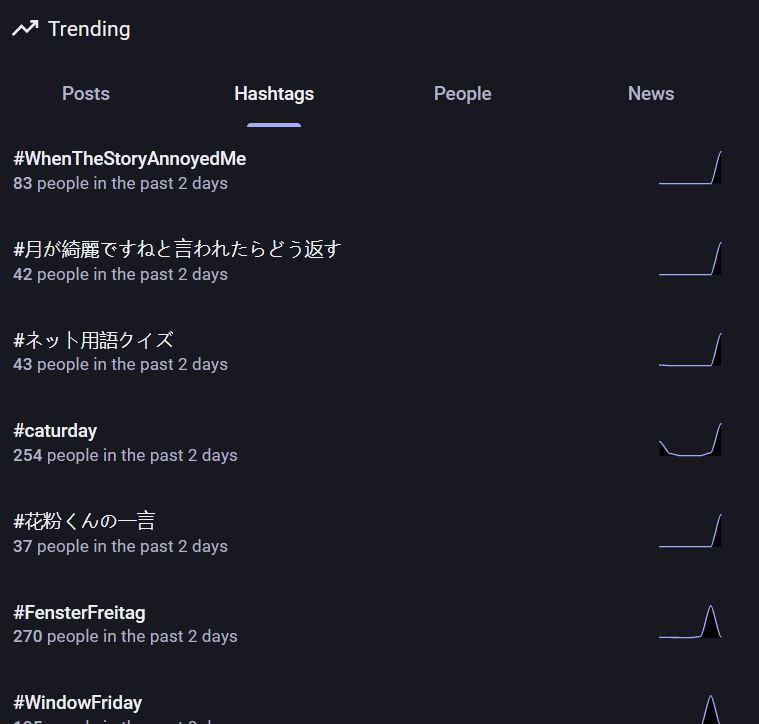Click the sparkline chart for #WhenTheStoryAnnoyedMe
759x724 pixels.
(690, 169)
